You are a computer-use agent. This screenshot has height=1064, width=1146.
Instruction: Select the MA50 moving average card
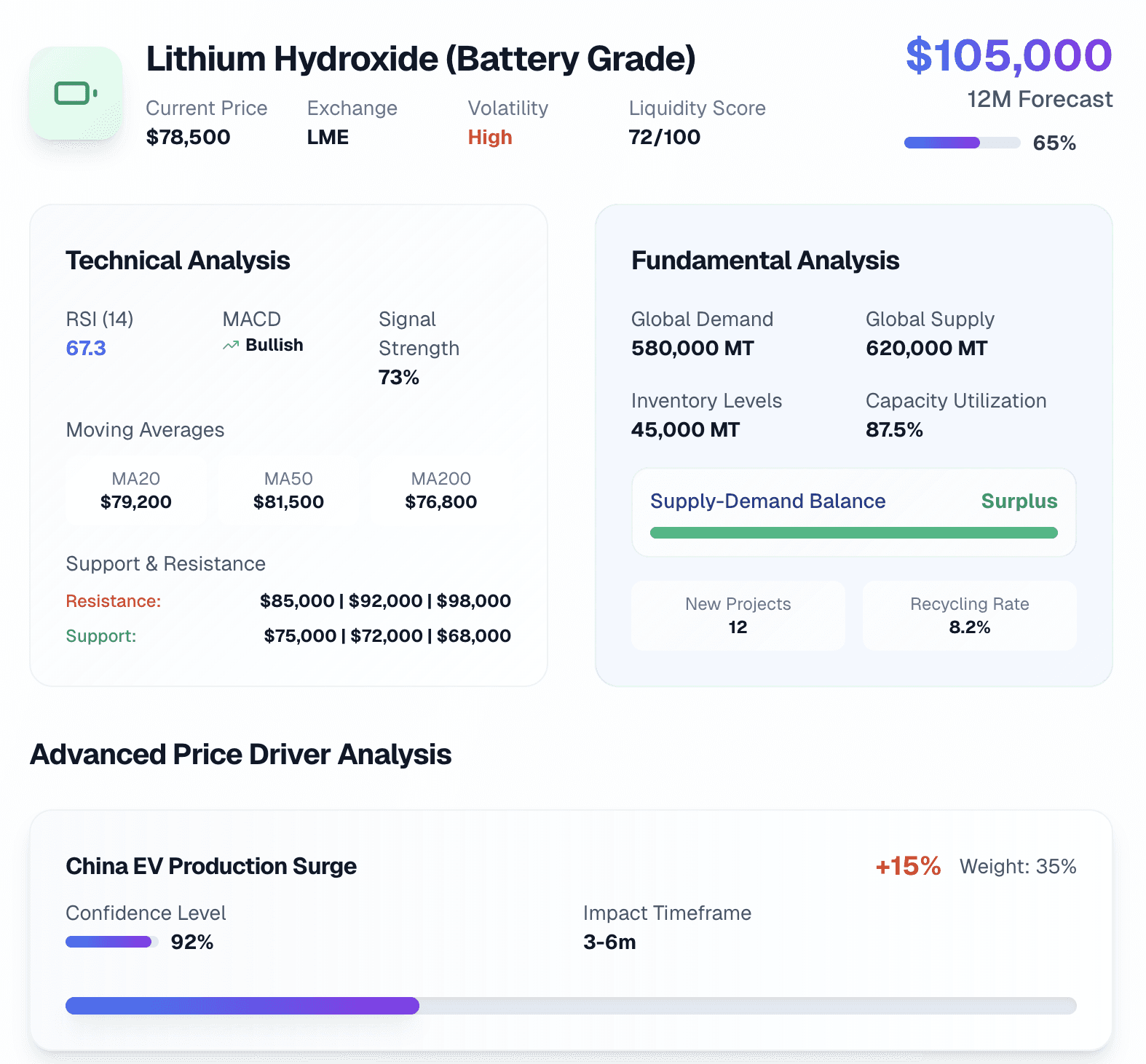[x=288, y=491]
